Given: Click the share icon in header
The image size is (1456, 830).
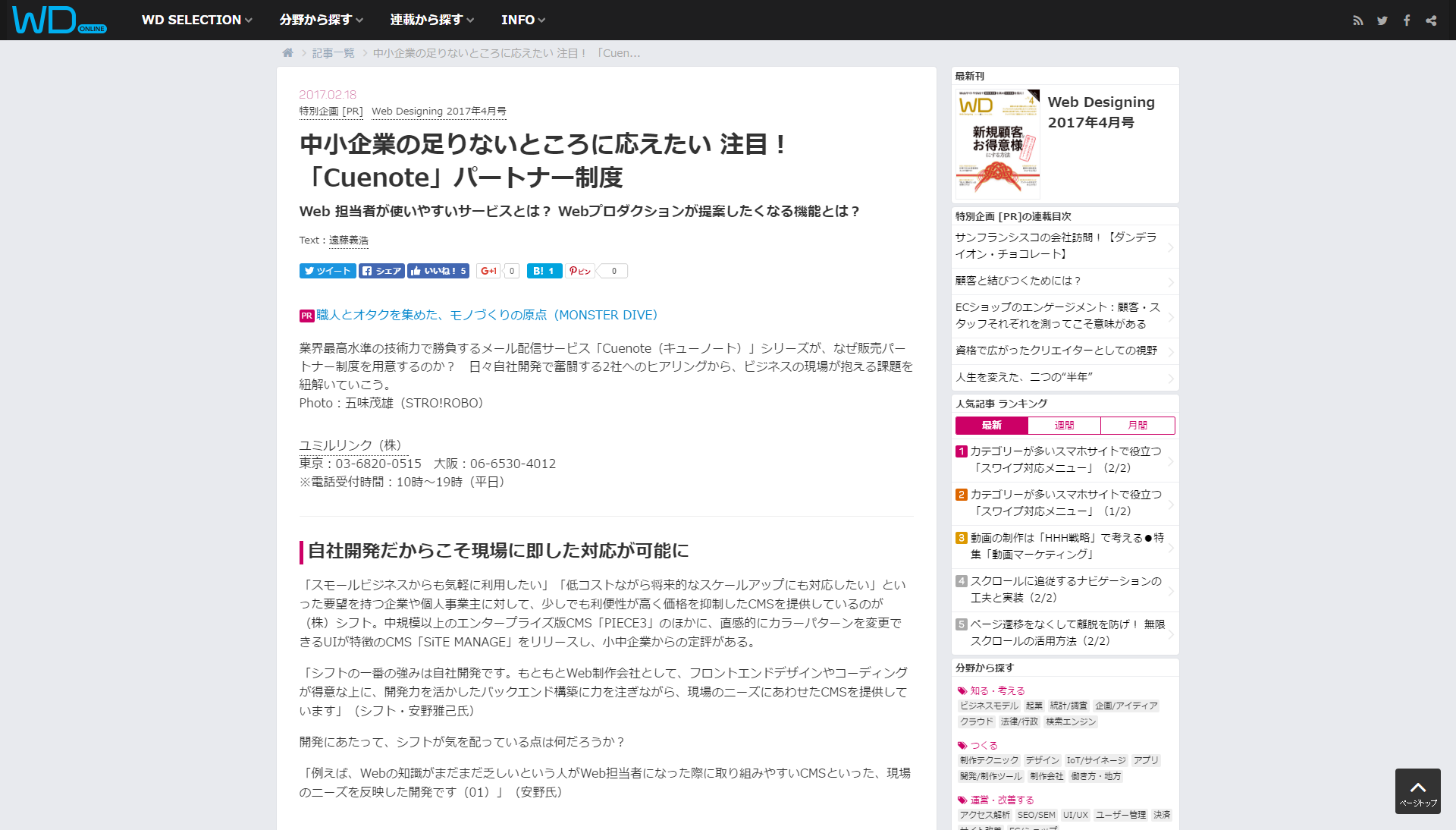Looking at the screenshot, I should pos(1431,20).
